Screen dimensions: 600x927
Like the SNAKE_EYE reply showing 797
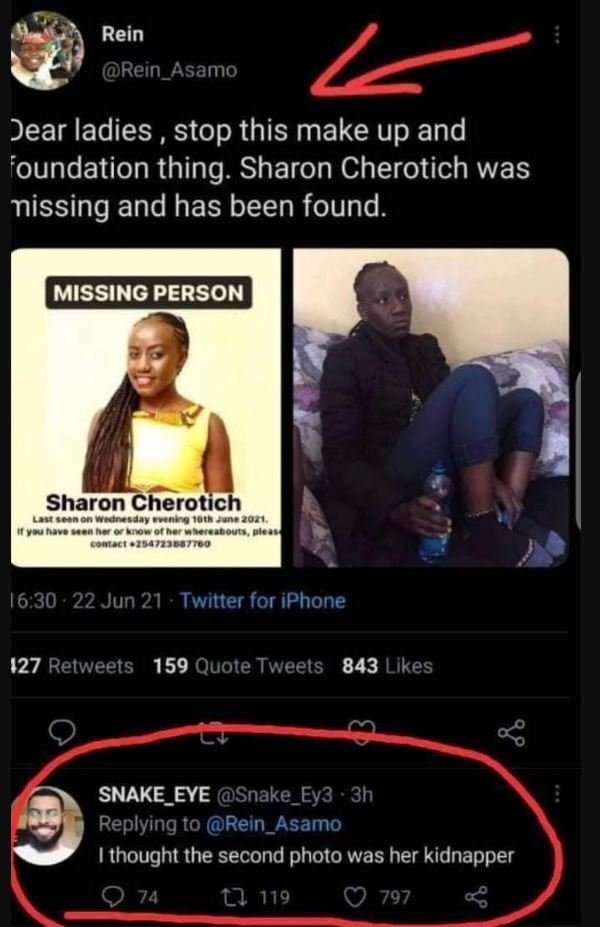(x=377, y=897)
